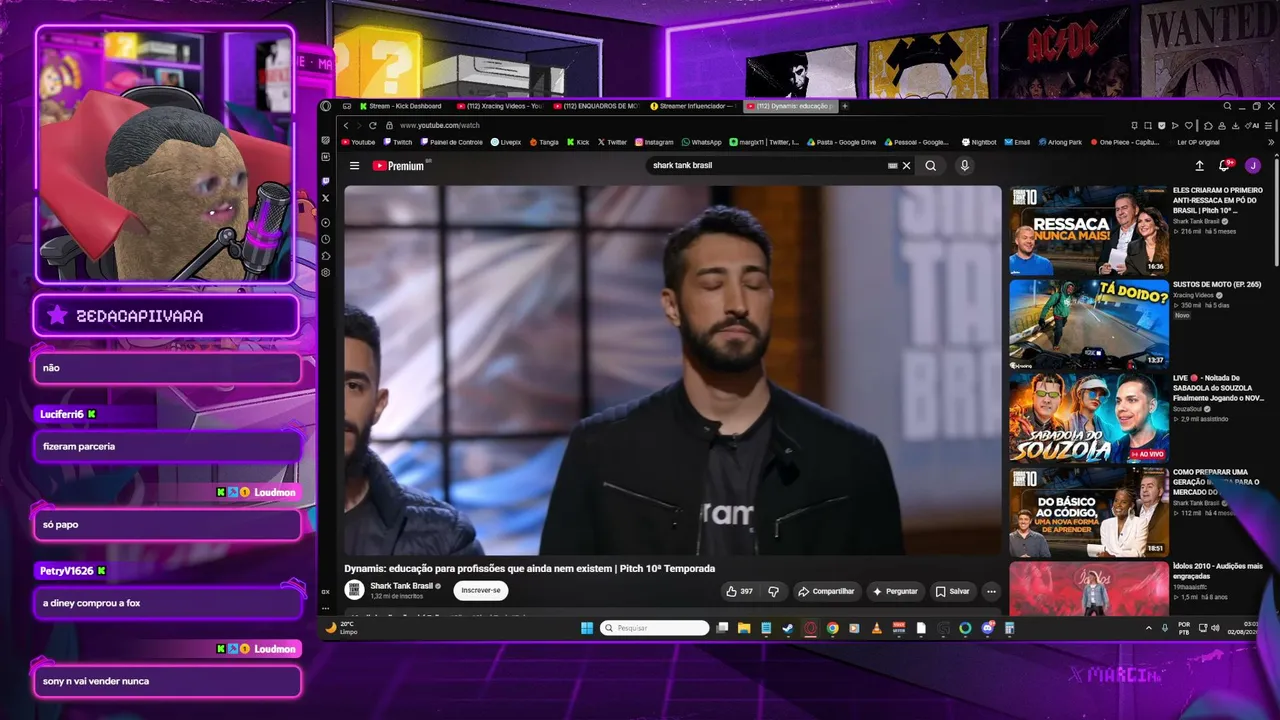Clear the 'shark tank brasil' search text

907,166
